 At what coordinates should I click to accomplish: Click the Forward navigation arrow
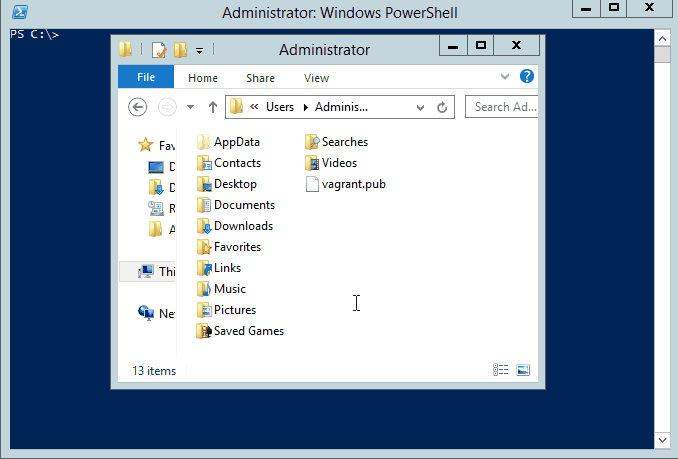[x=167, y=107]
